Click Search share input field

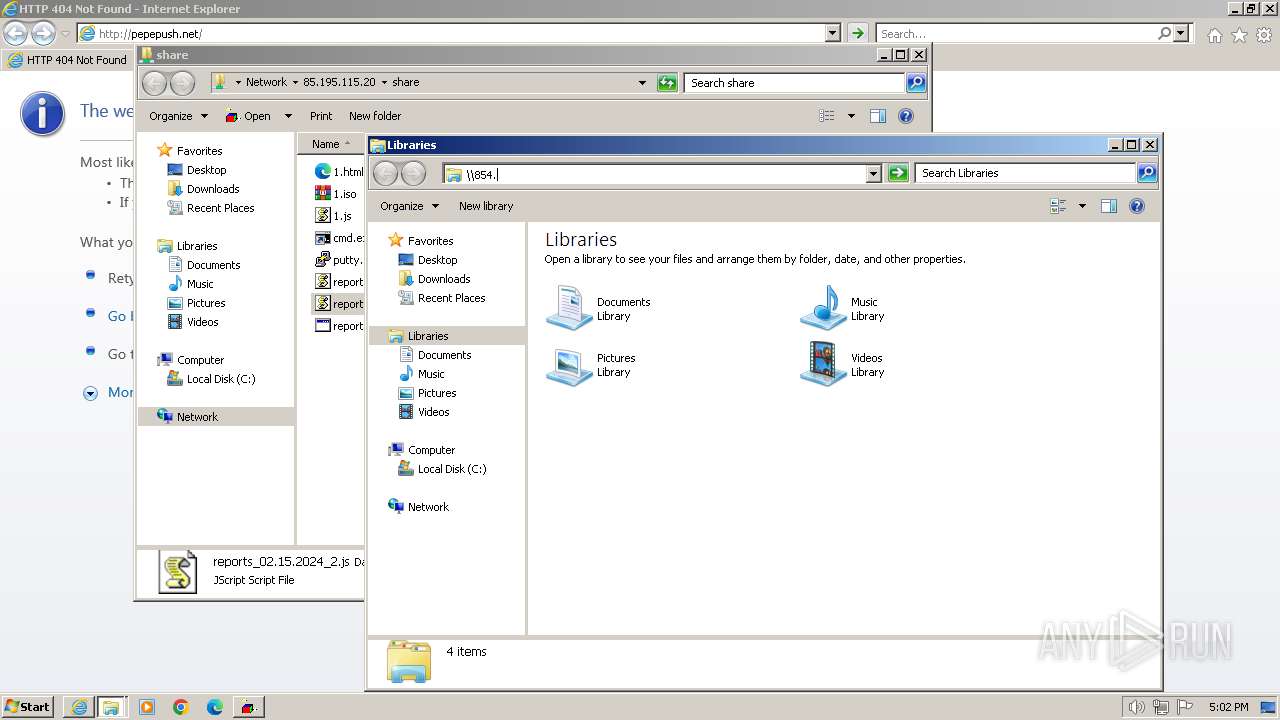point(795,83)
